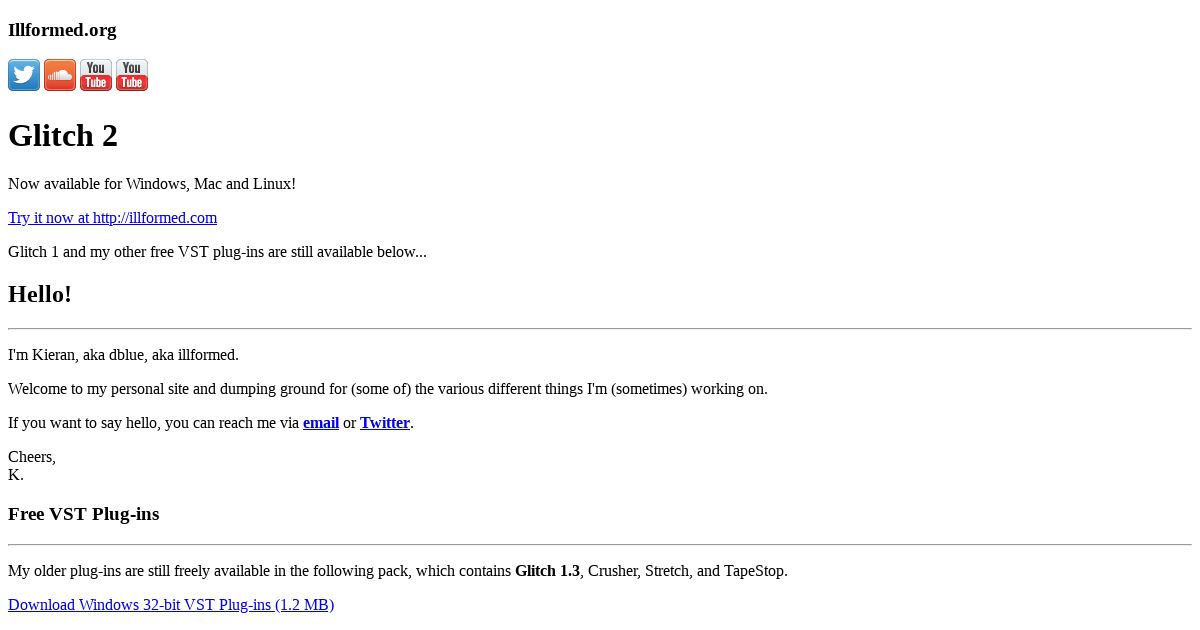Click the 'Welcome to my personal site' paragraph
Image resolution: width=1200 pixels, height=630 pixels.
click(x=388, y=389)
